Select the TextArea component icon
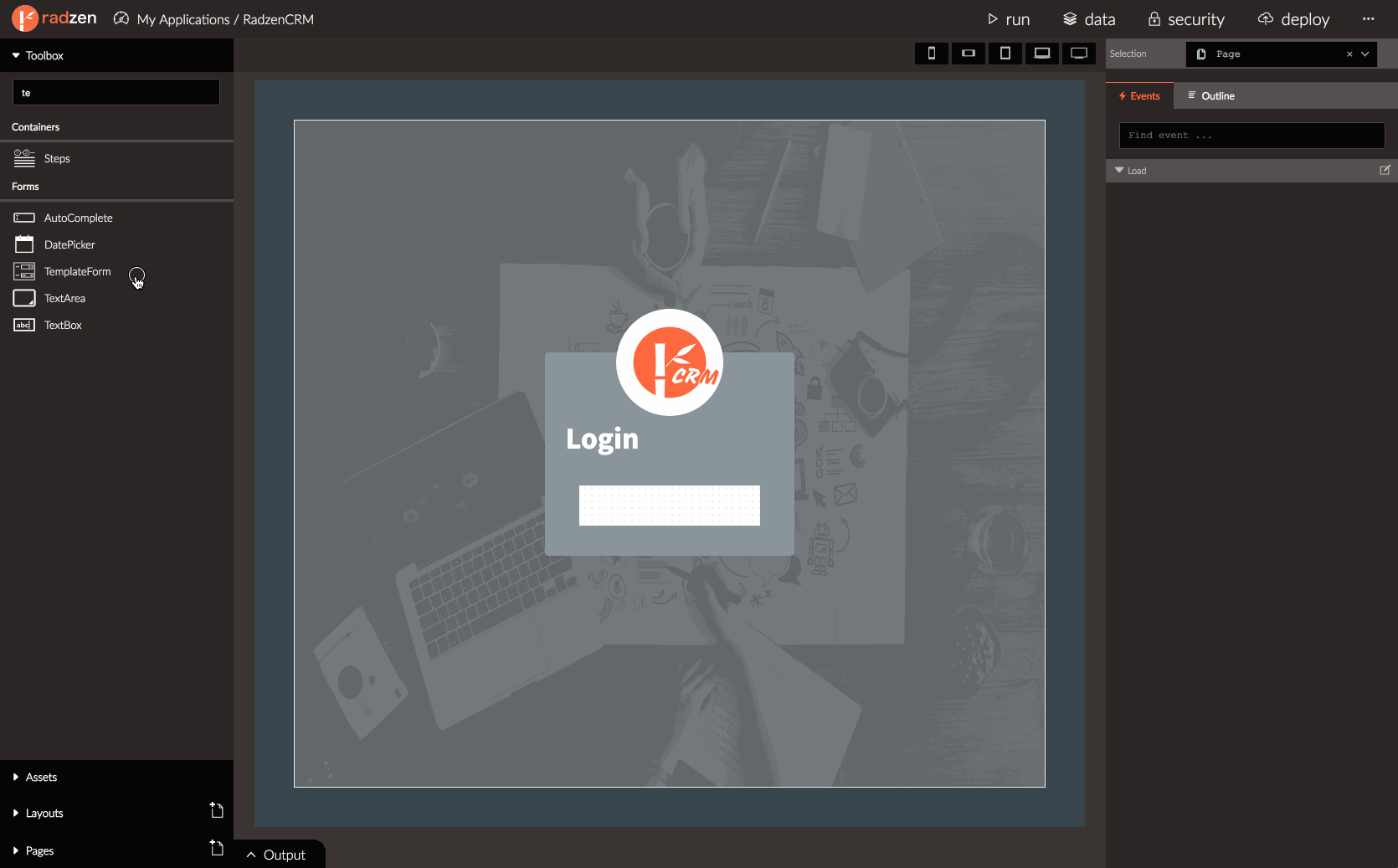Image resolution: width=1398 pixels, height=868 pixels. (x=24, y=298)
